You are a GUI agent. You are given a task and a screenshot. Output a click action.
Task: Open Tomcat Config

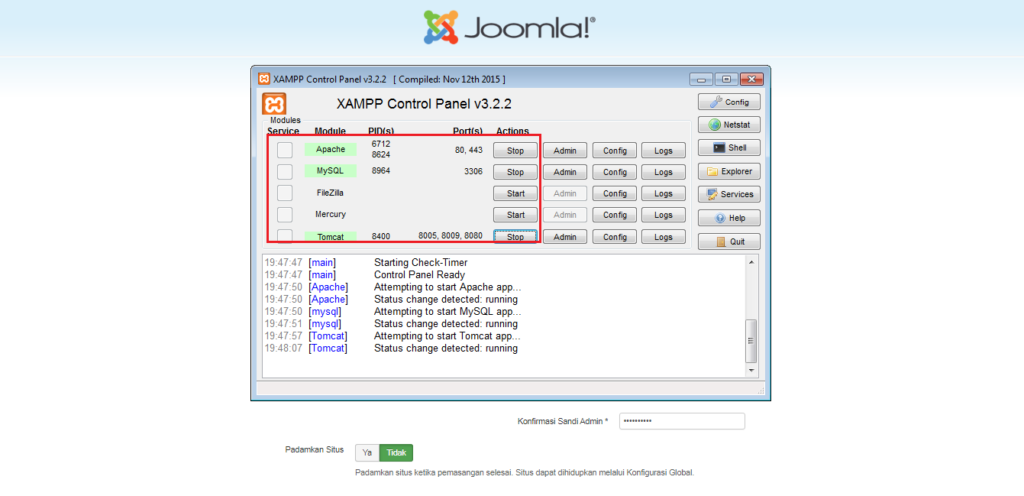click(615, 237)
